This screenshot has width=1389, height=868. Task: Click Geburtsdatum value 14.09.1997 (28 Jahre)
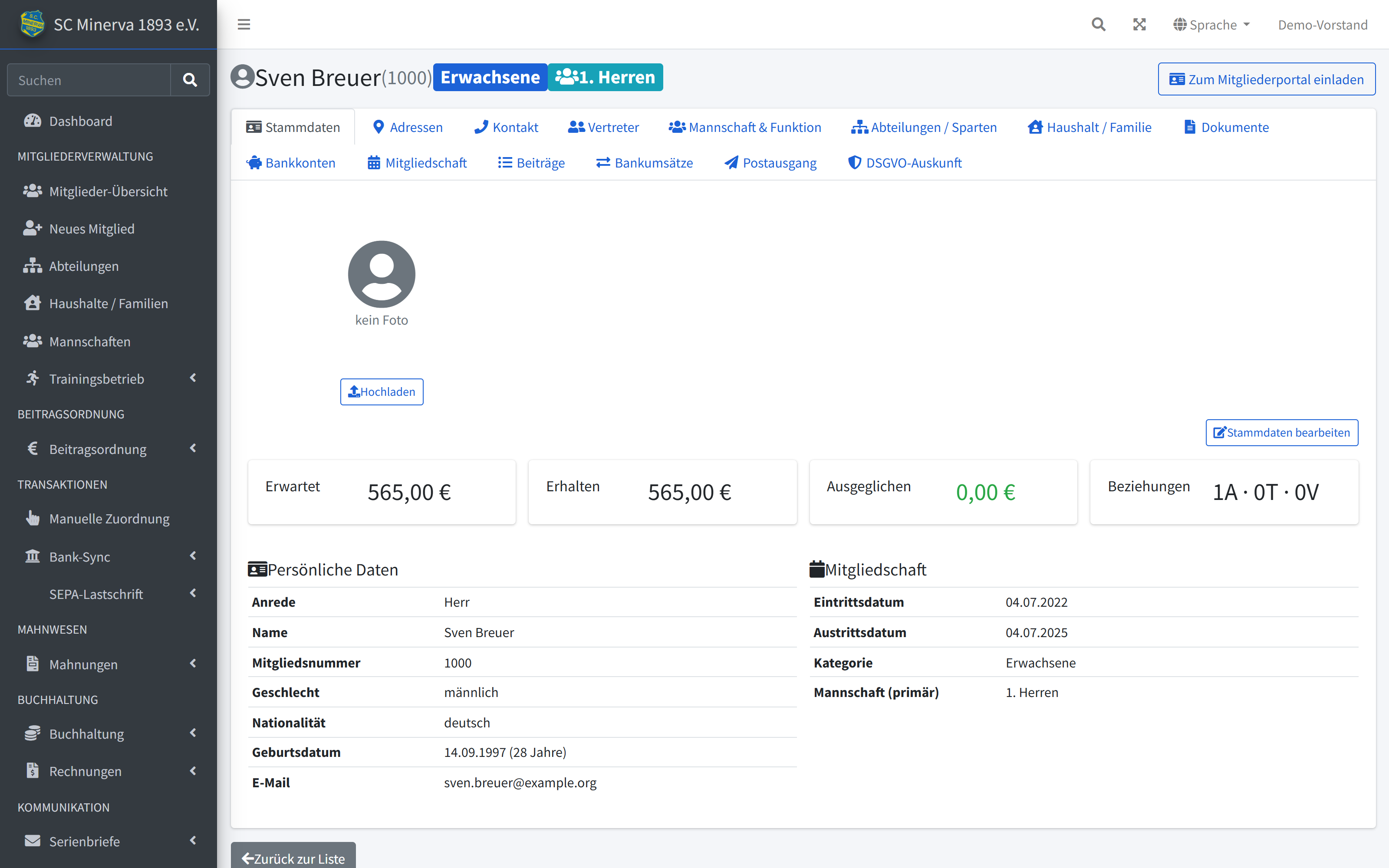505,752
